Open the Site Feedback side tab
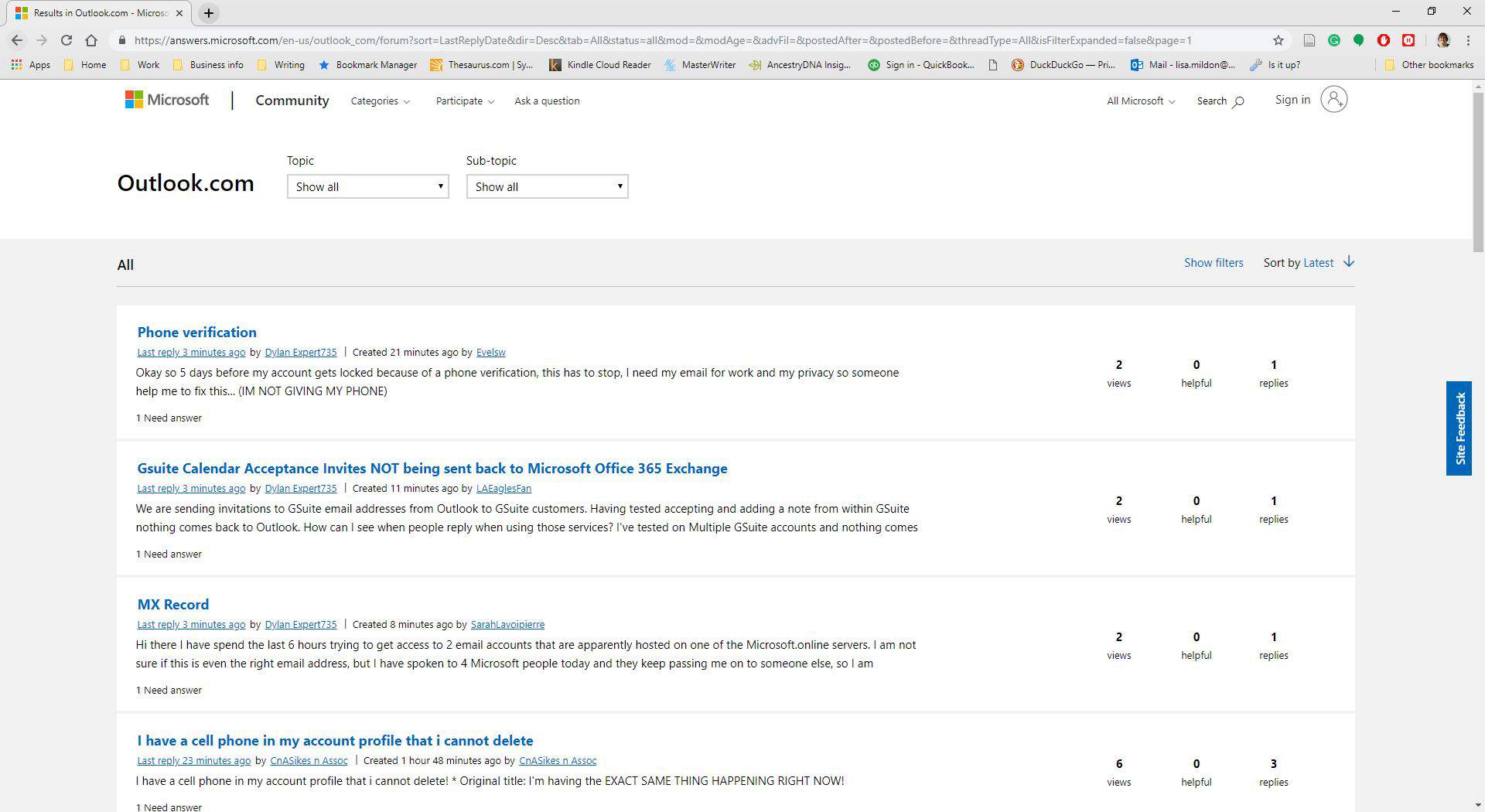 click(1459, 428)
